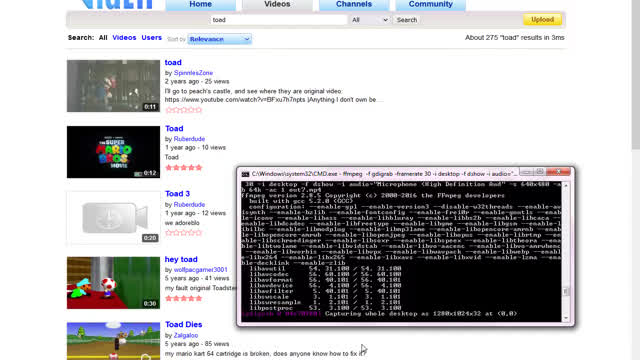Viewport: 640px width, 360px height.
Task: Click the CMD window title bar text
Action: pos(384,174)
